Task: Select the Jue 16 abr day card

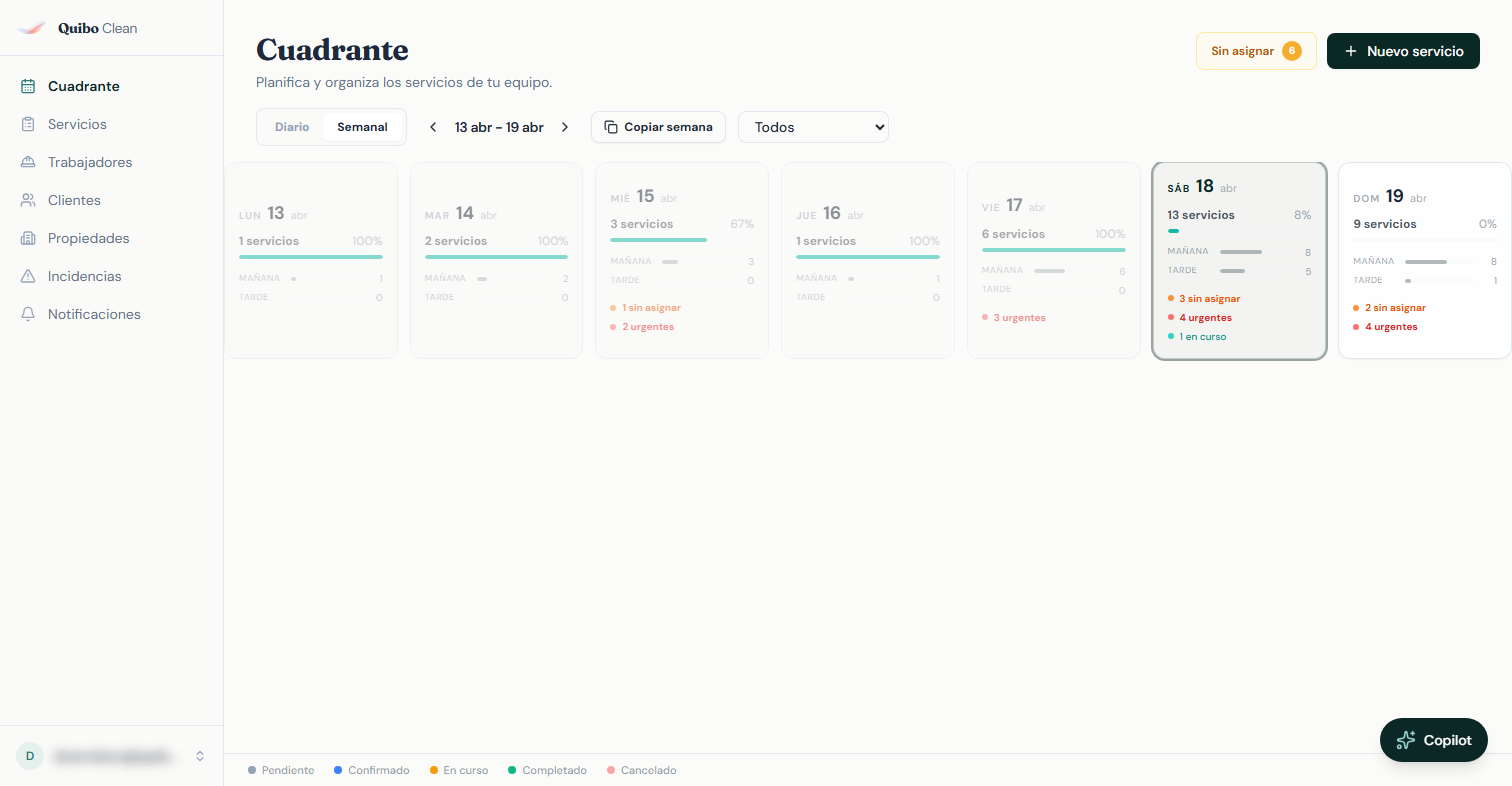Action: [x=868, y=260]
